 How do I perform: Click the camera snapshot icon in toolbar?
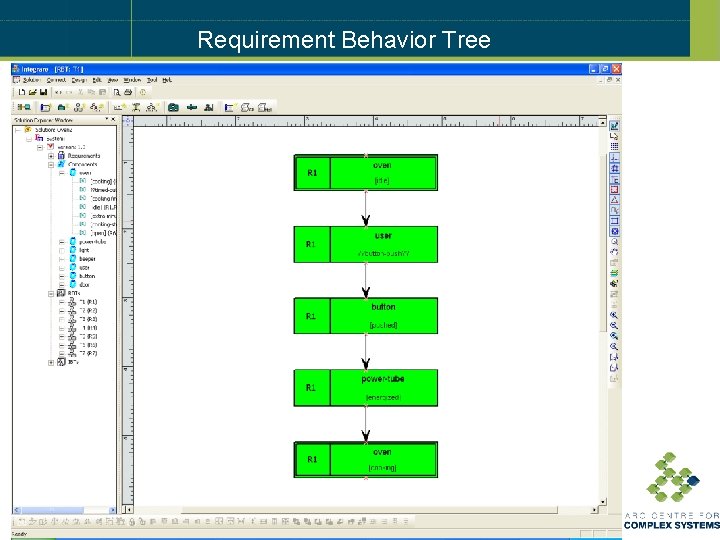coord(173,107)
